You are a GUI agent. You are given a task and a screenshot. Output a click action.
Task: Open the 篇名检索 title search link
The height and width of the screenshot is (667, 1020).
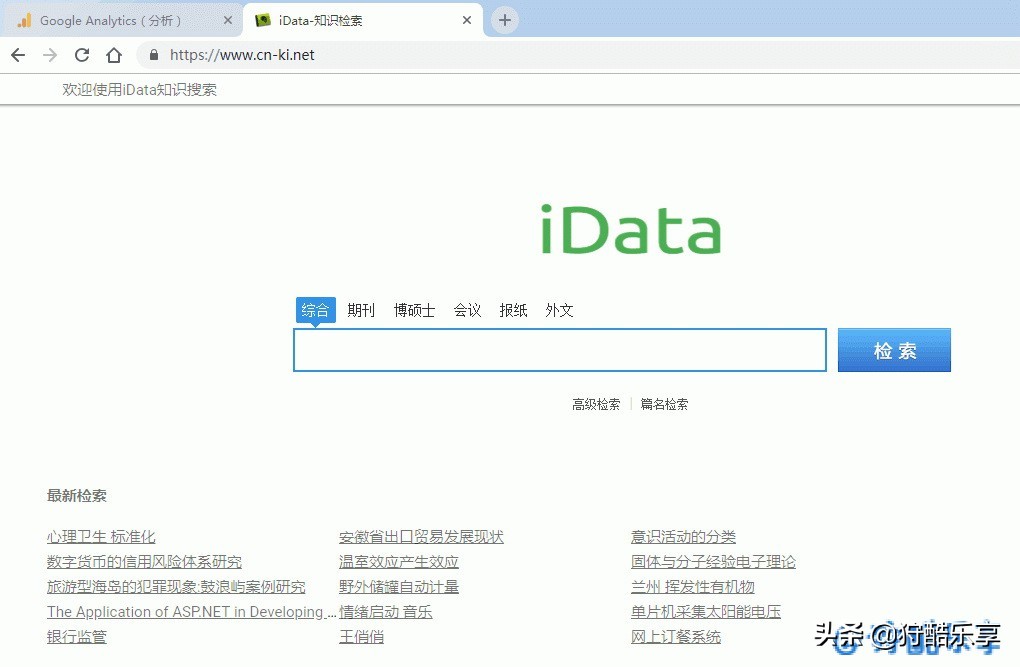664,404
